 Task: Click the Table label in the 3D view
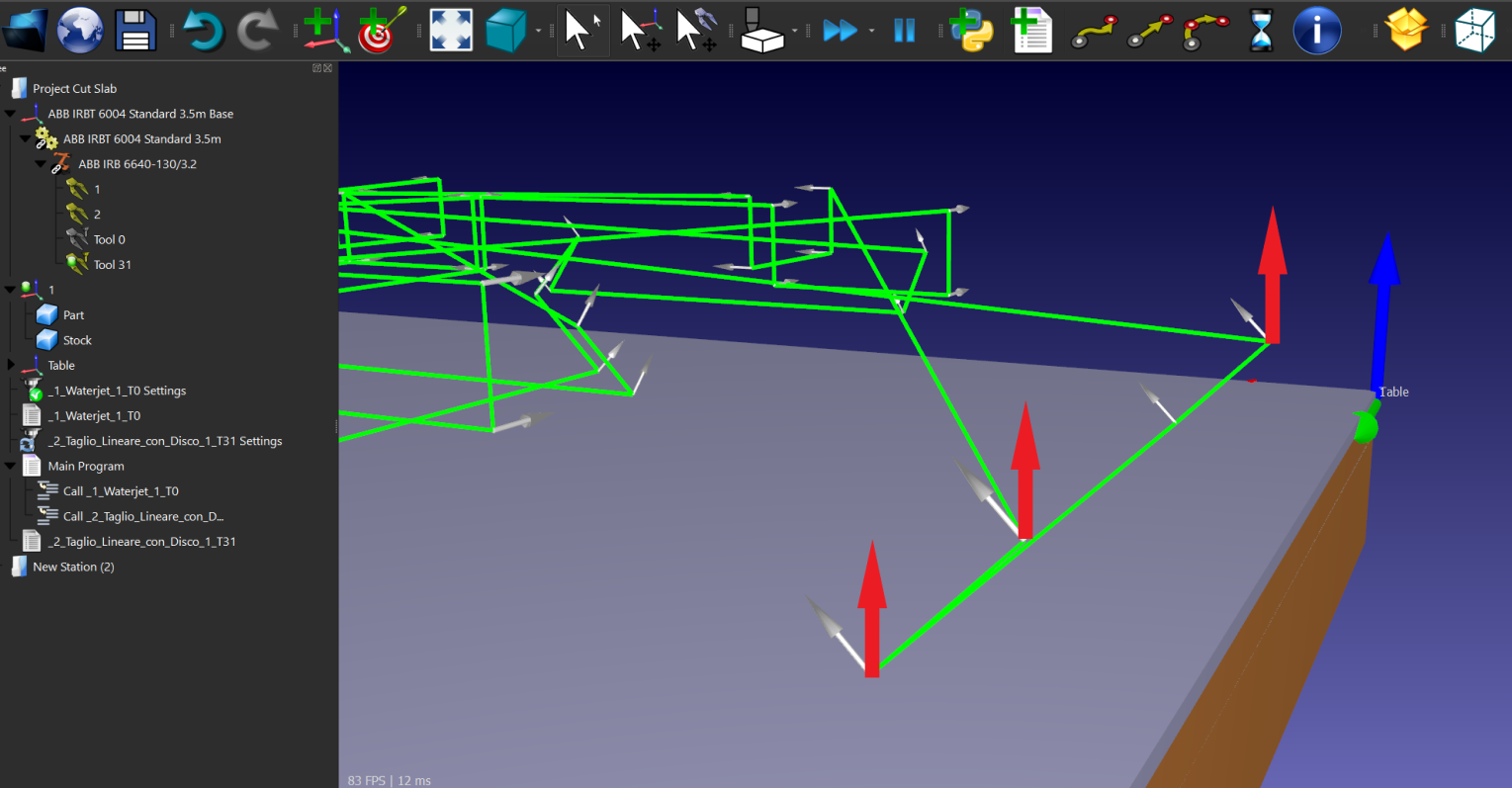1393,393
